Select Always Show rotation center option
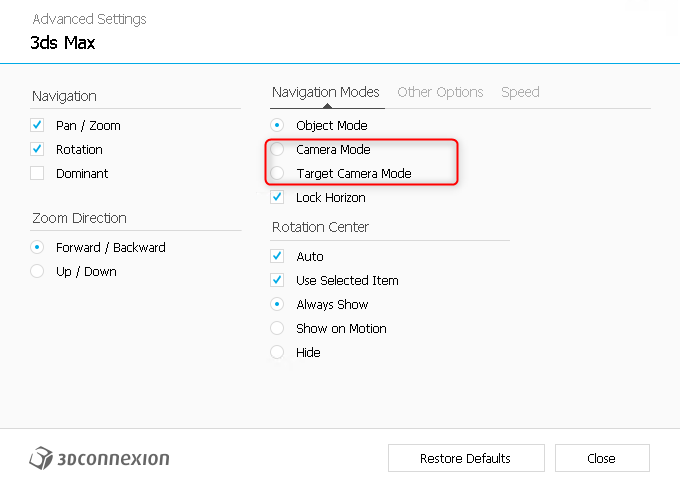This screenshot has height=487, width=680. click(x=277, y=304)
